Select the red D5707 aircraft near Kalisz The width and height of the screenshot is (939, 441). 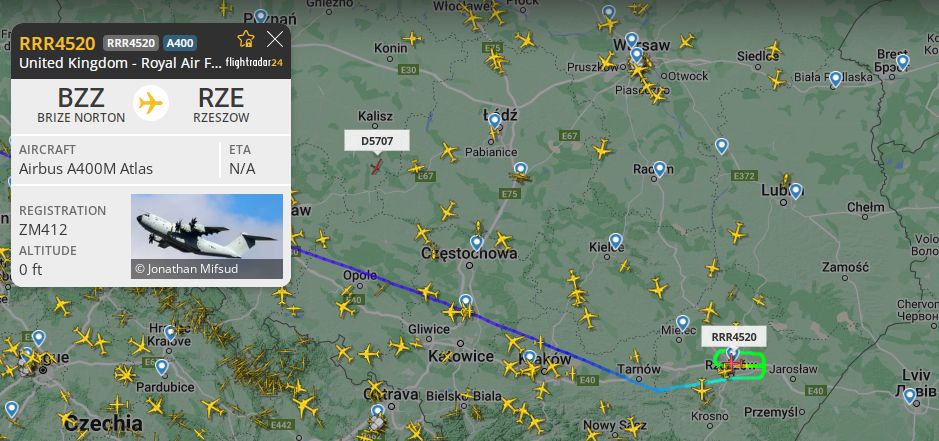click(x=376, y=167)
